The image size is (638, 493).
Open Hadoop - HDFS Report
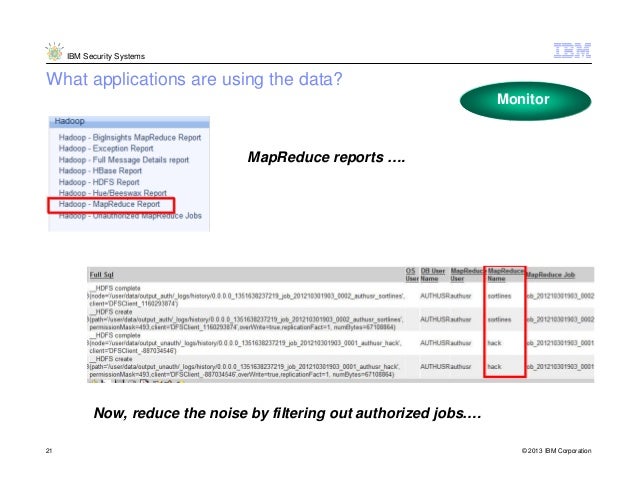tap(99, 182)
